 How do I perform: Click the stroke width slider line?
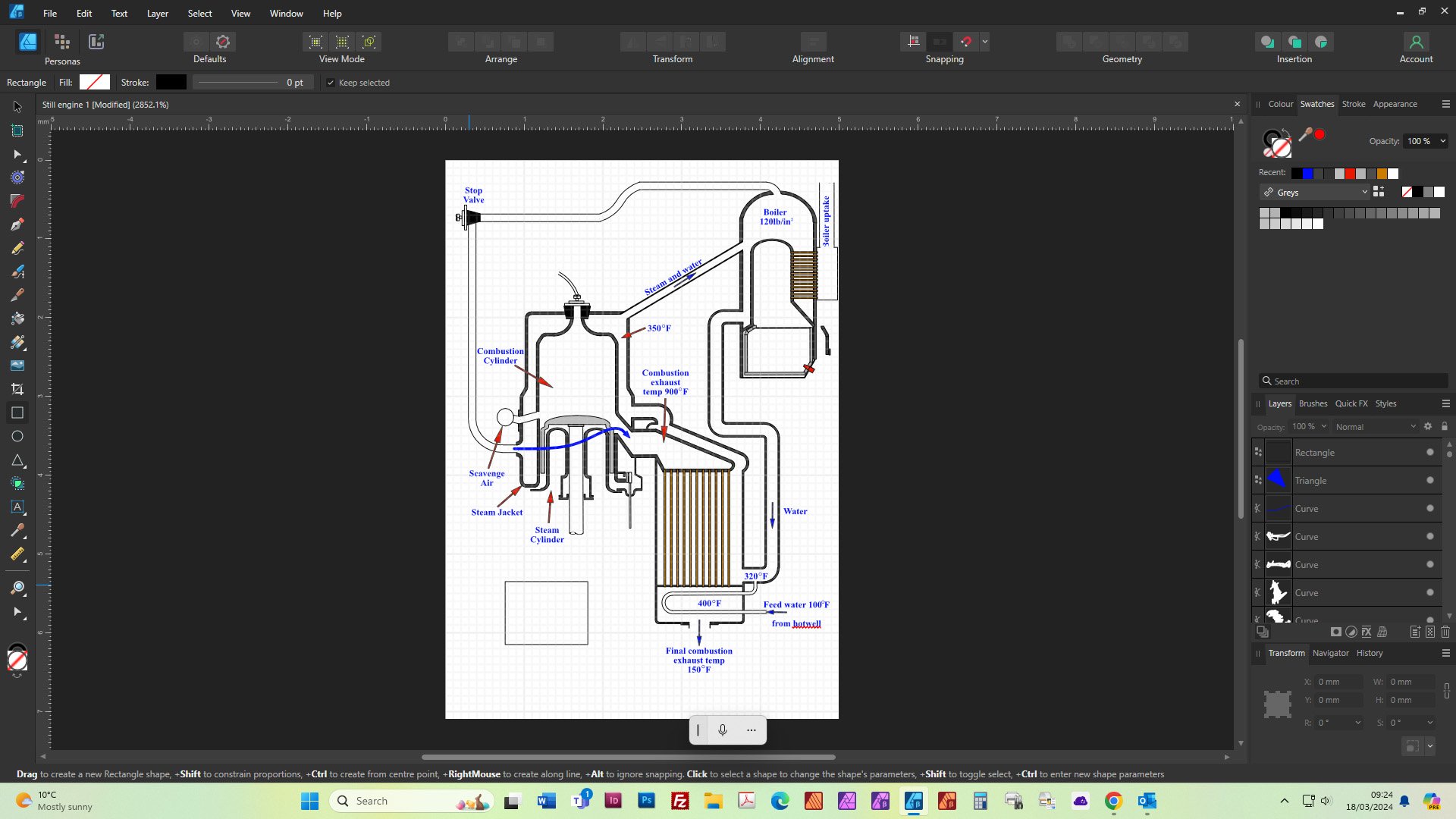pyautogui.click(x=238, y=83)
